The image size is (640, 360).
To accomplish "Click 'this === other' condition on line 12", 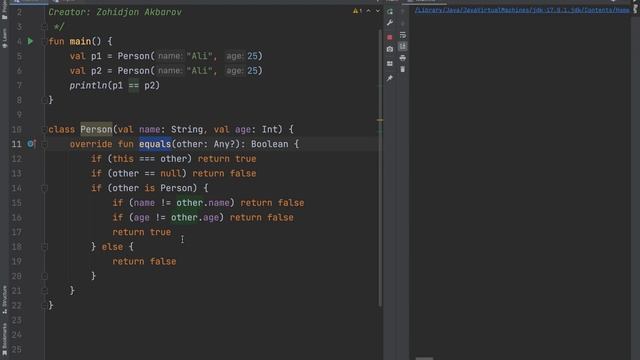I will pos(149,159).
